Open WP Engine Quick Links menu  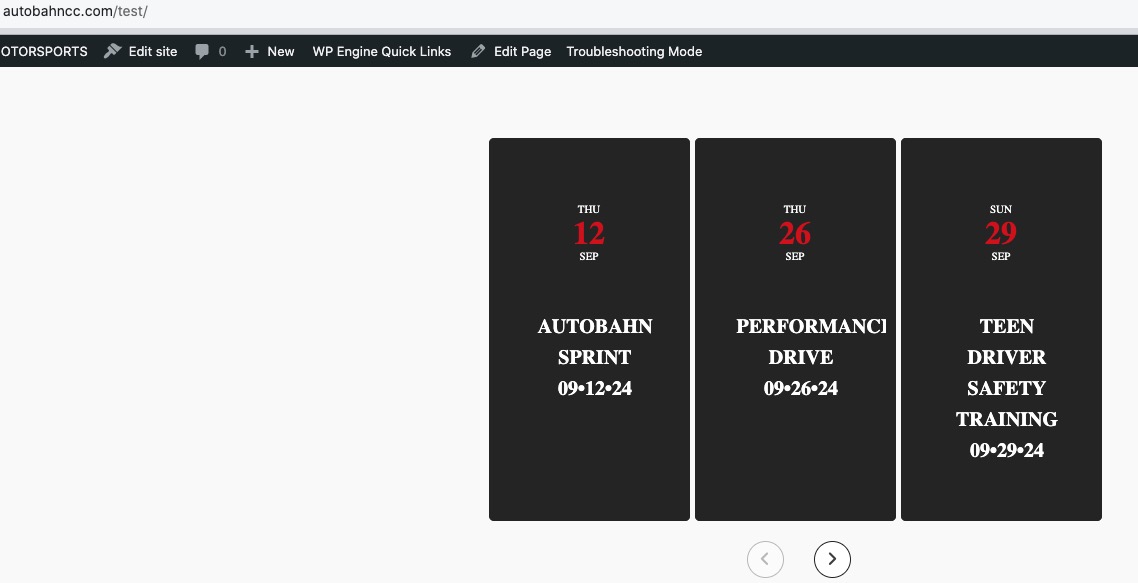382,52
